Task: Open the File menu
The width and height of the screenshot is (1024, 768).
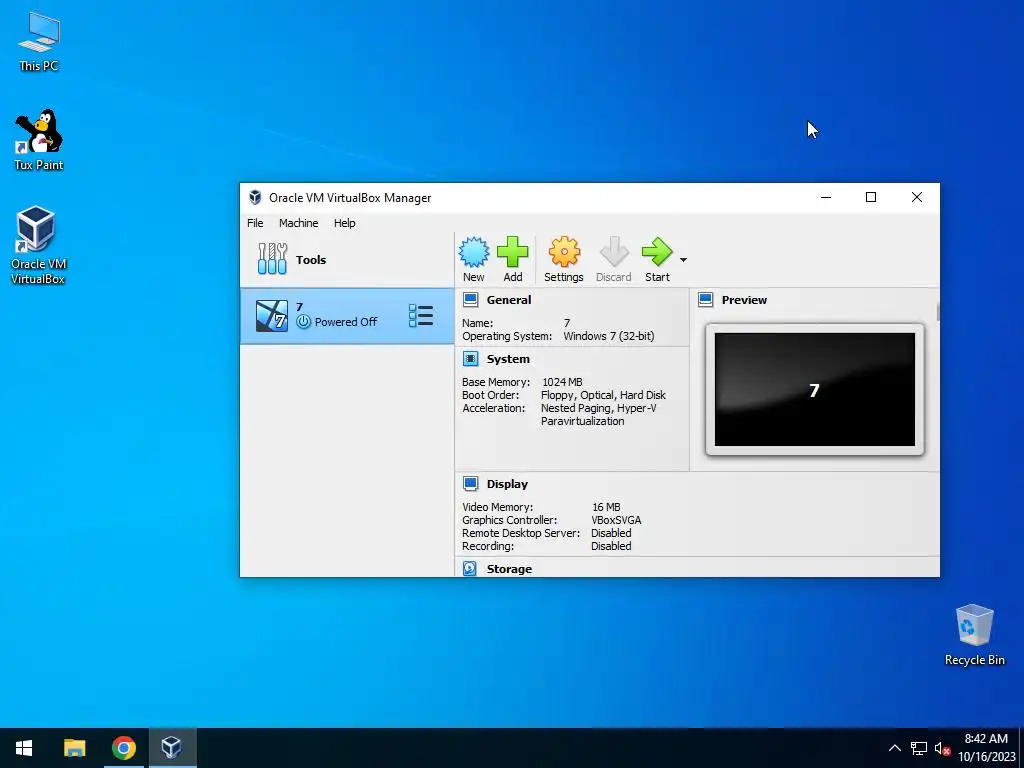Action: click(255, 223)
